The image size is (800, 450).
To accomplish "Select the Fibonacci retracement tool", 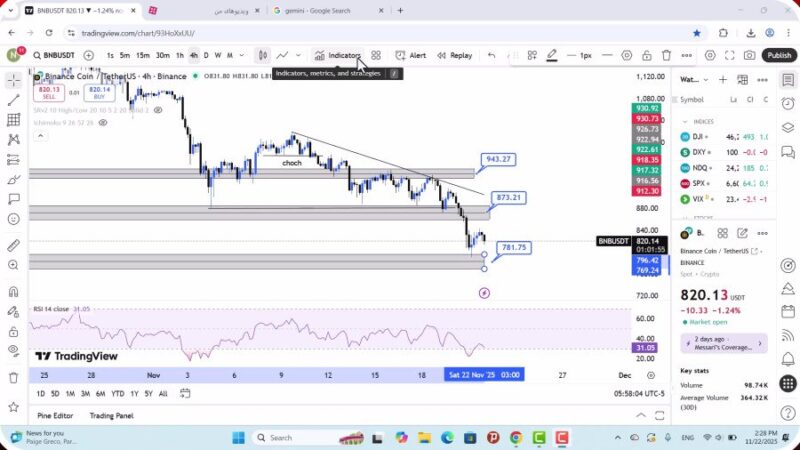I will tap(13, 120).
